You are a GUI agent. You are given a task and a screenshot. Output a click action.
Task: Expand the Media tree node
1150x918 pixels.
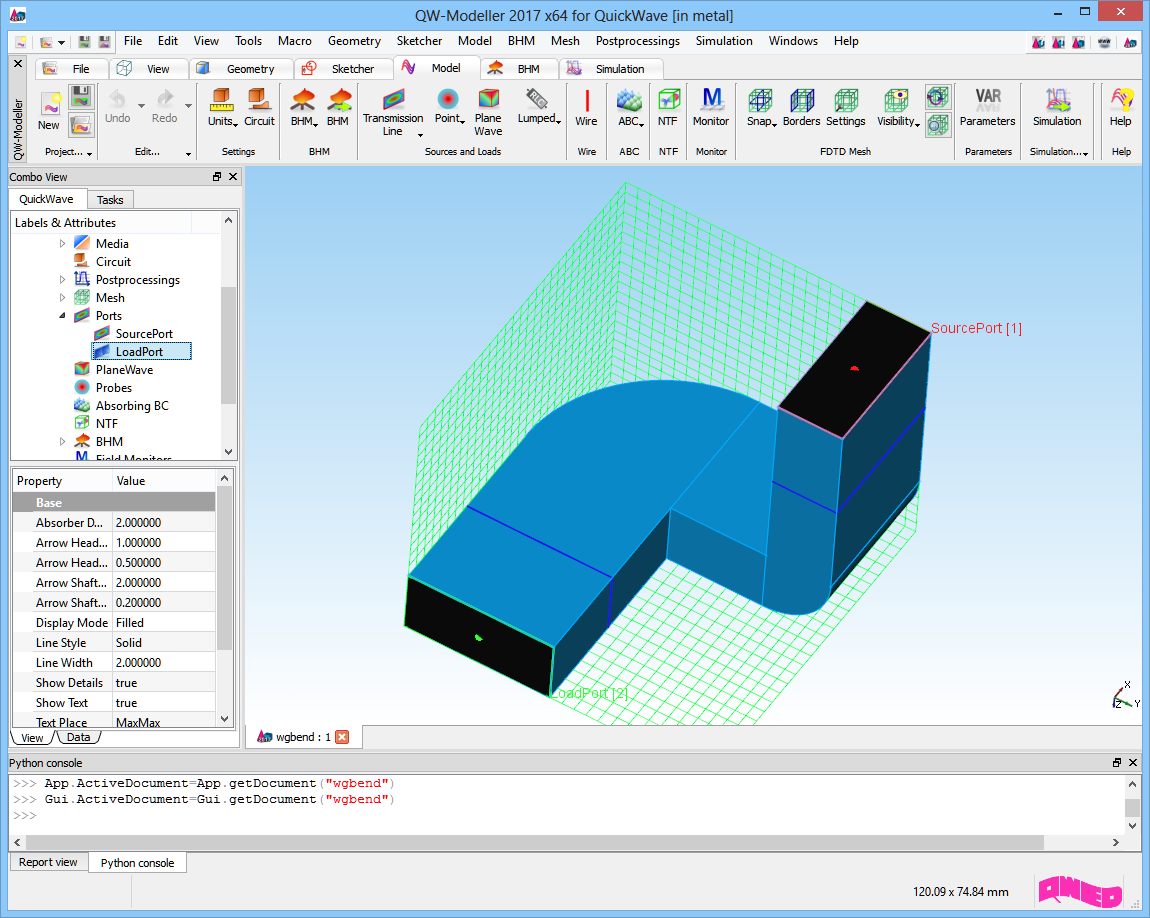62,243
